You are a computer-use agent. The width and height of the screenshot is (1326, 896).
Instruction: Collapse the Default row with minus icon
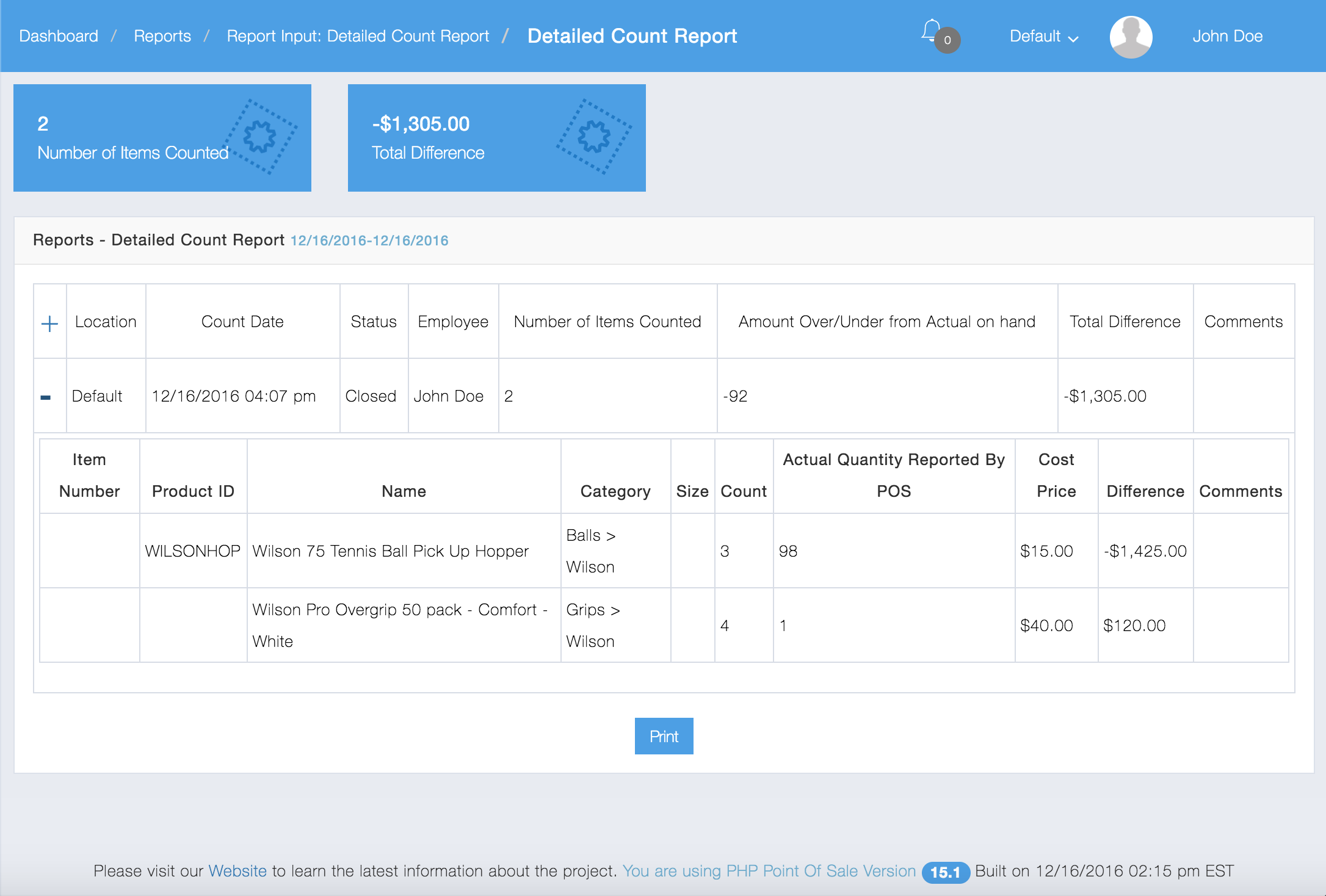point(46,397)
